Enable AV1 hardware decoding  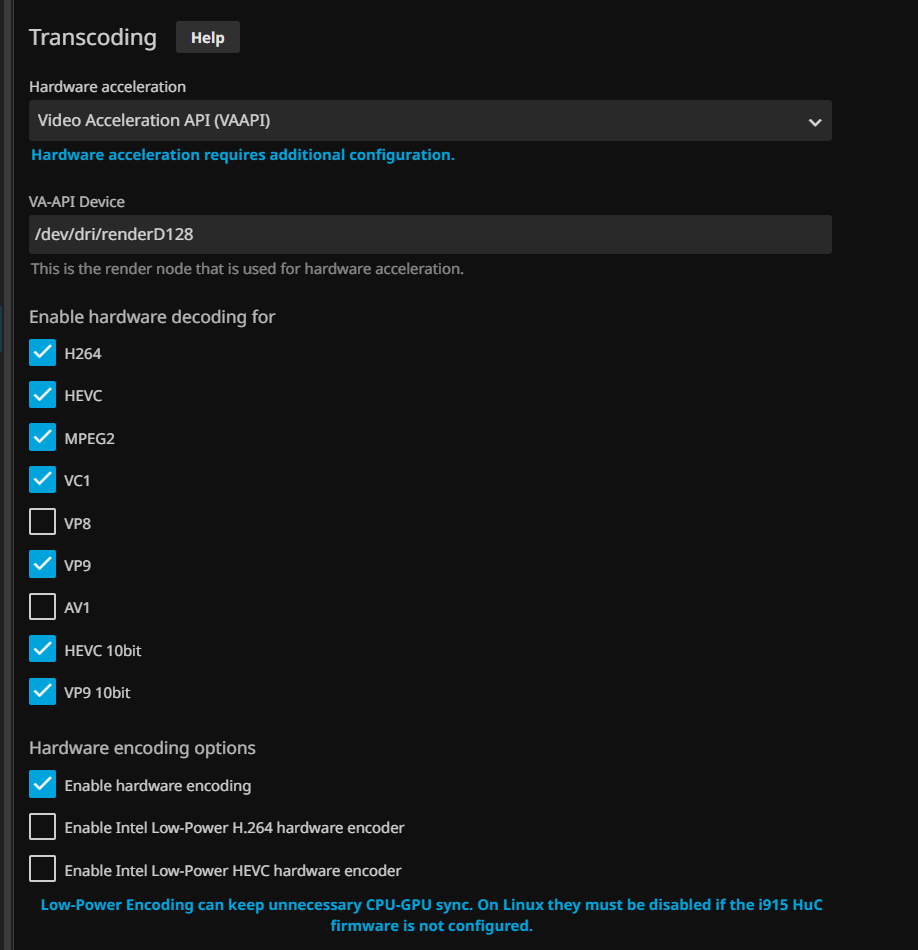coord(43,607)
